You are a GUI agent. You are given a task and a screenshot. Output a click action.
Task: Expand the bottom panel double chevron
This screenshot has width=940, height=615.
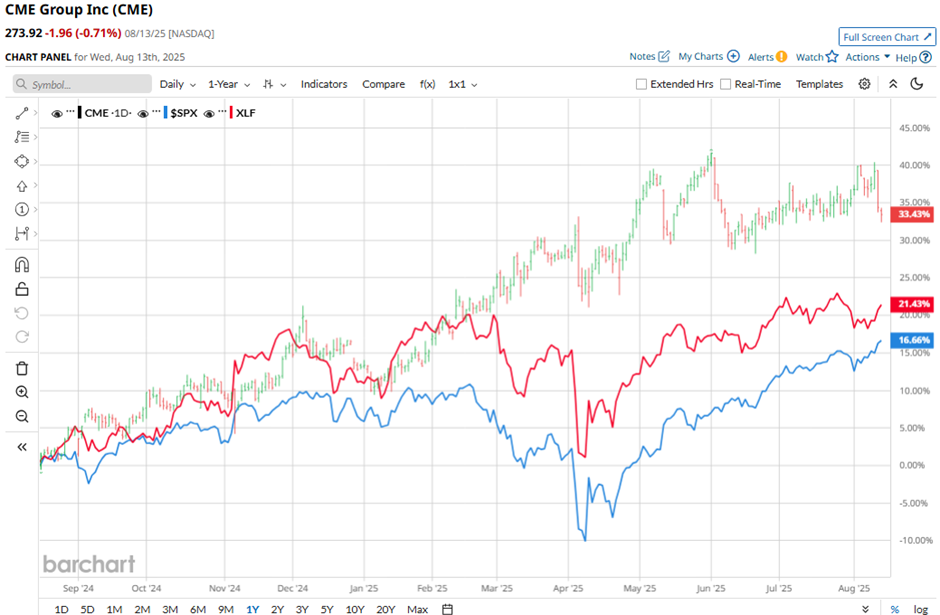pos(865,609)
